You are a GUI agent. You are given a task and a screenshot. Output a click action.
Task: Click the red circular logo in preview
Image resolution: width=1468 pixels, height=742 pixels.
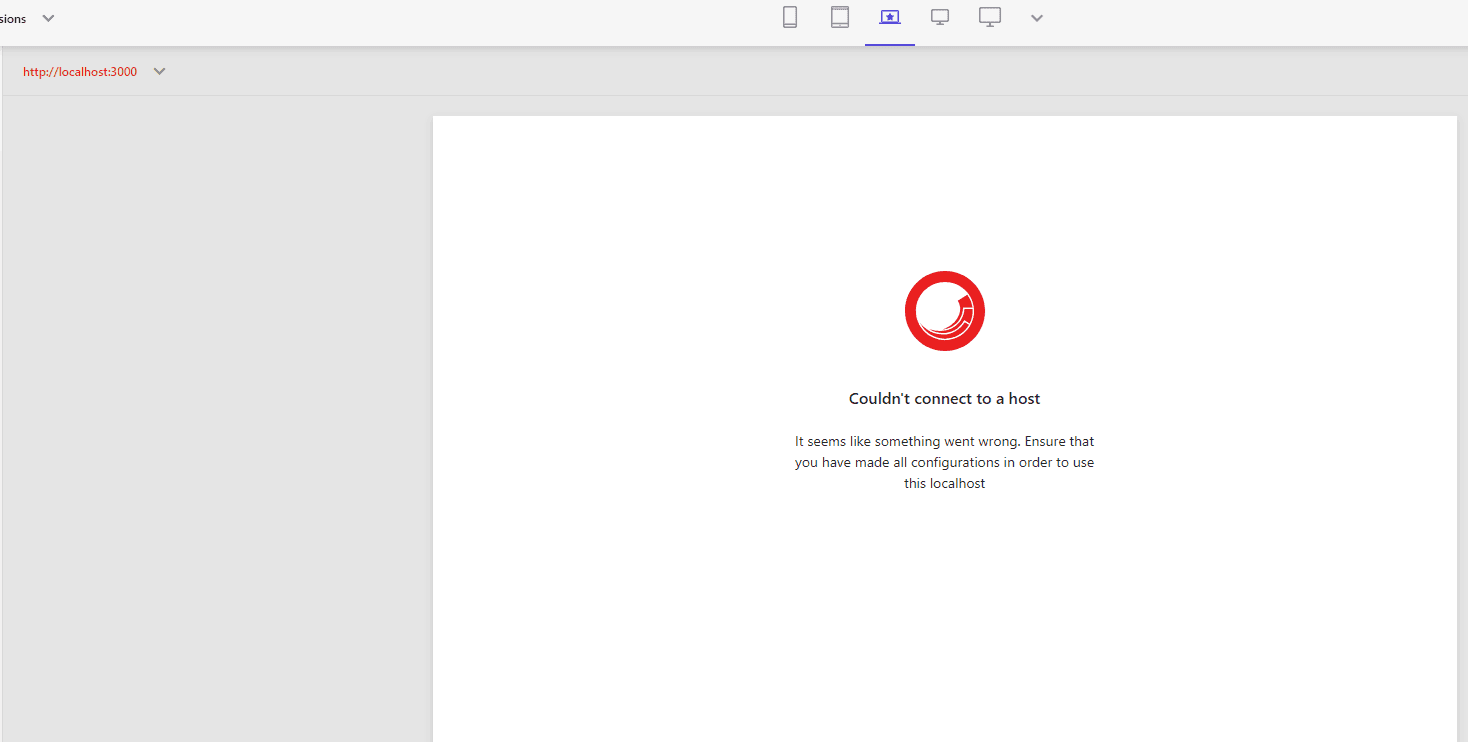coord(945,311)
